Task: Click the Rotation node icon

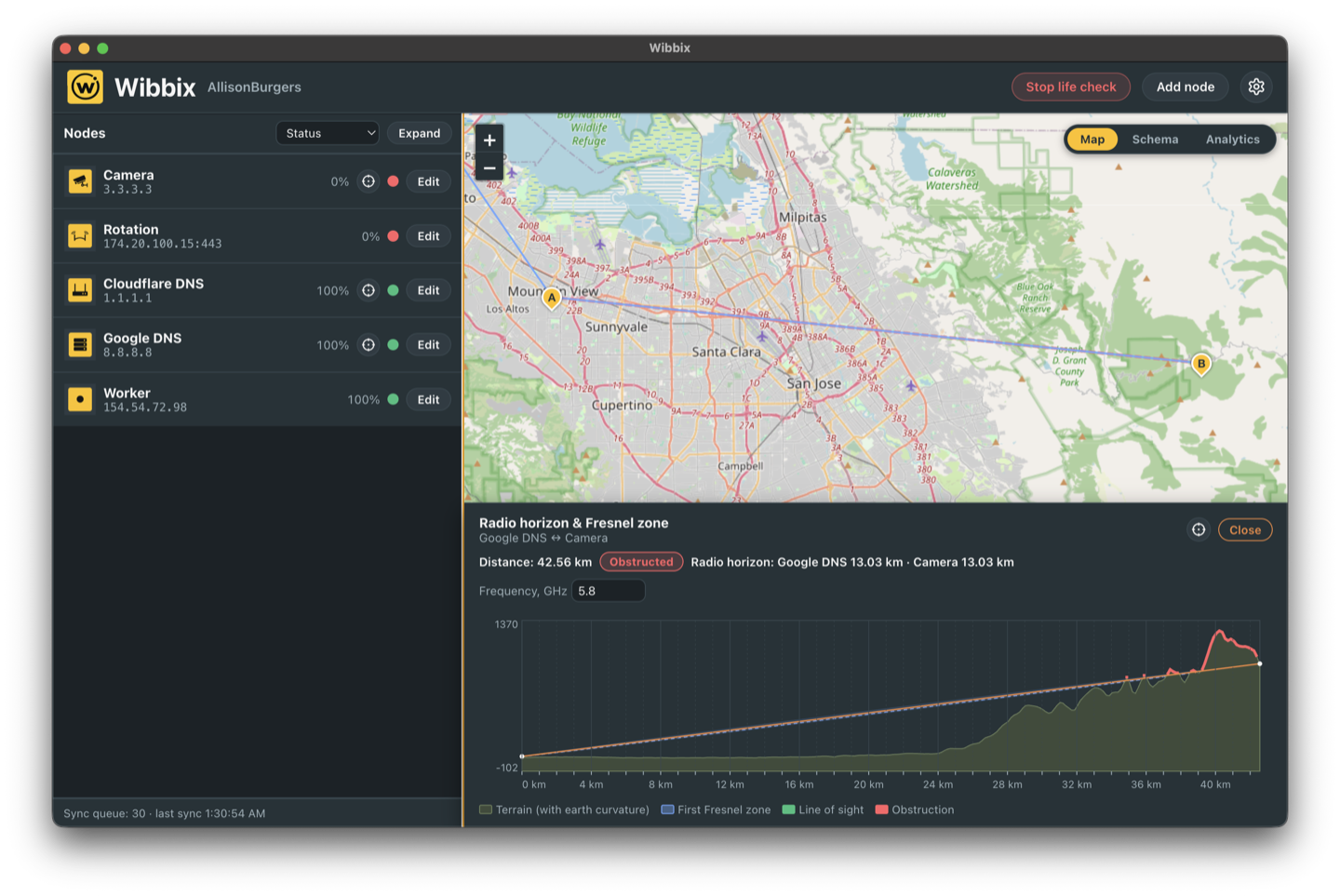Action: coord(80,236)
